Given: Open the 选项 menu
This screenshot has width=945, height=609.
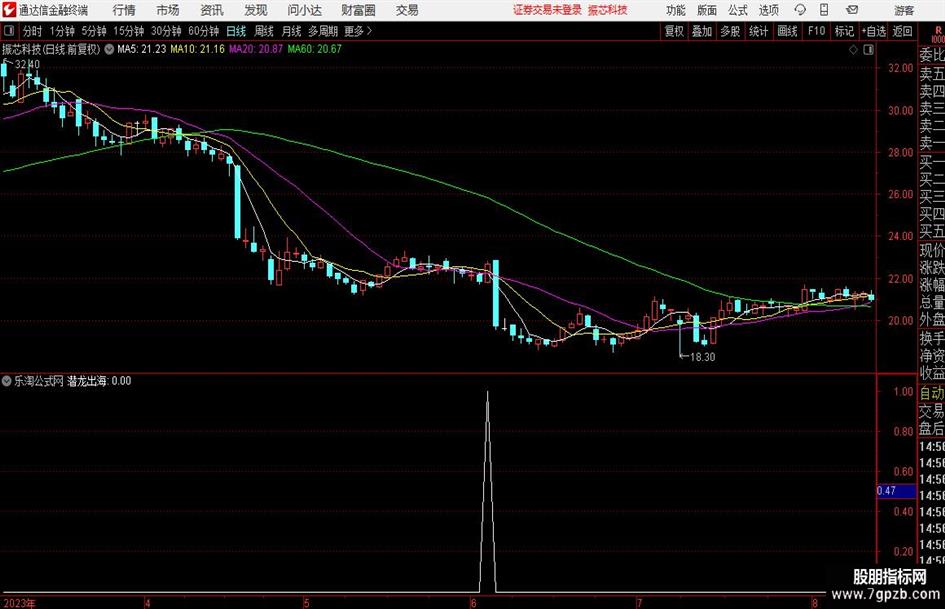Looking at the screenshot, I should click(768, 10).
